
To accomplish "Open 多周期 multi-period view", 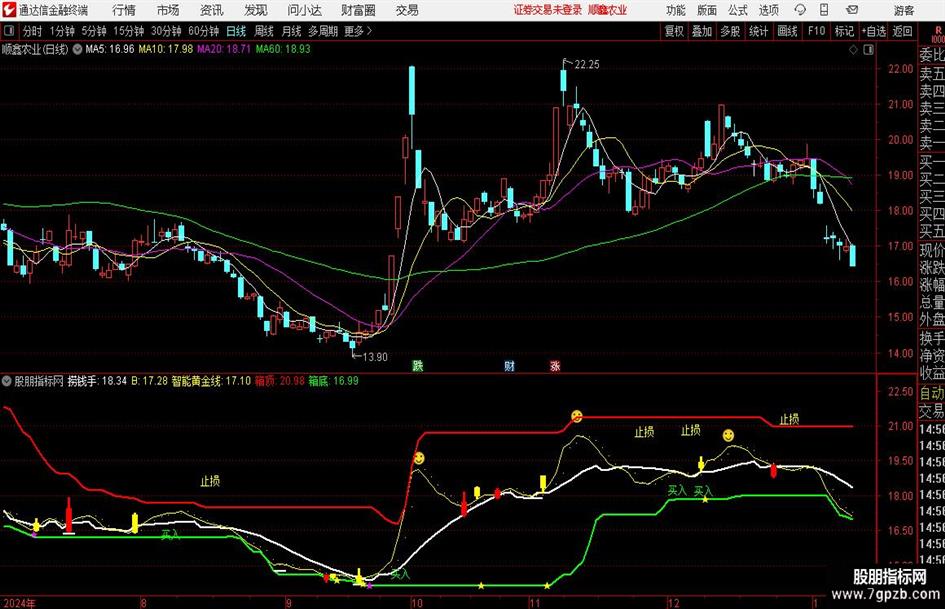I will tap(323, 31).
